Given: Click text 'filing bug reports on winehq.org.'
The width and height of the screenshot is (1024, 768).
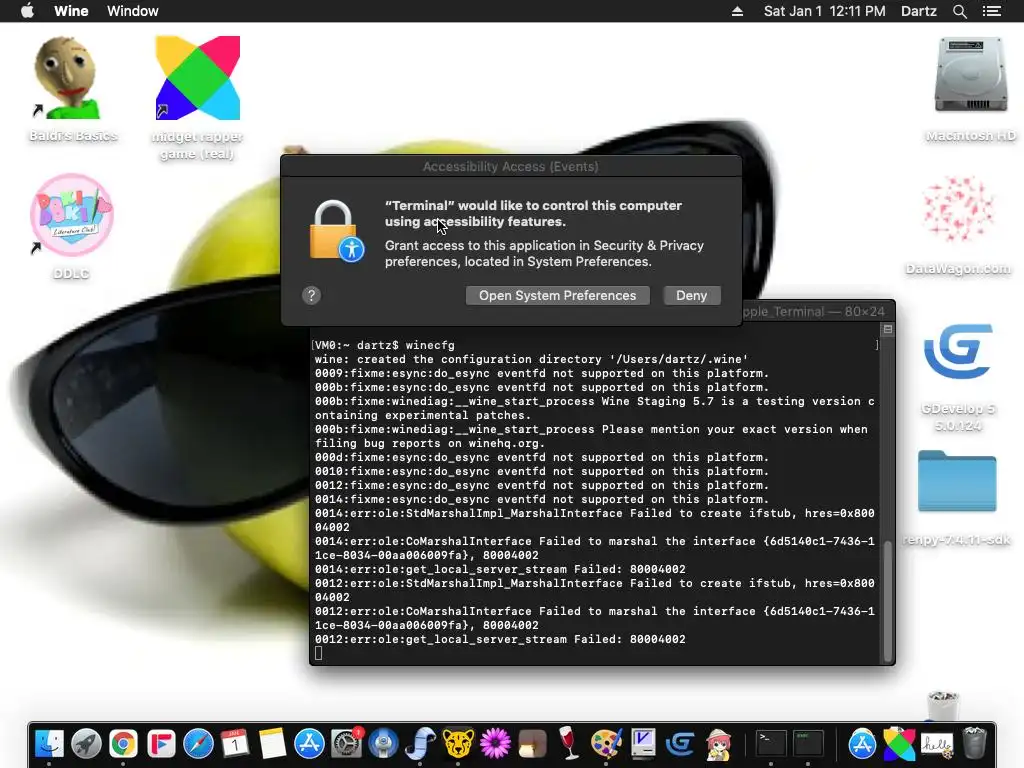Looking at the screenshot, I should pyautogui.click(x=430, y=443).
